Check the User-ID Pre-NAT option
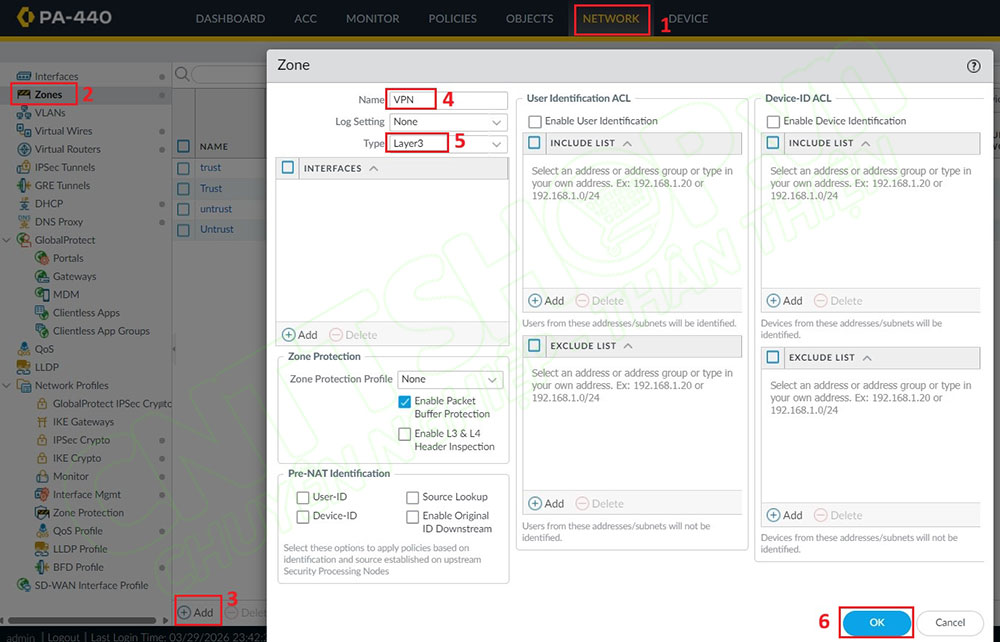 pos(303,497)
